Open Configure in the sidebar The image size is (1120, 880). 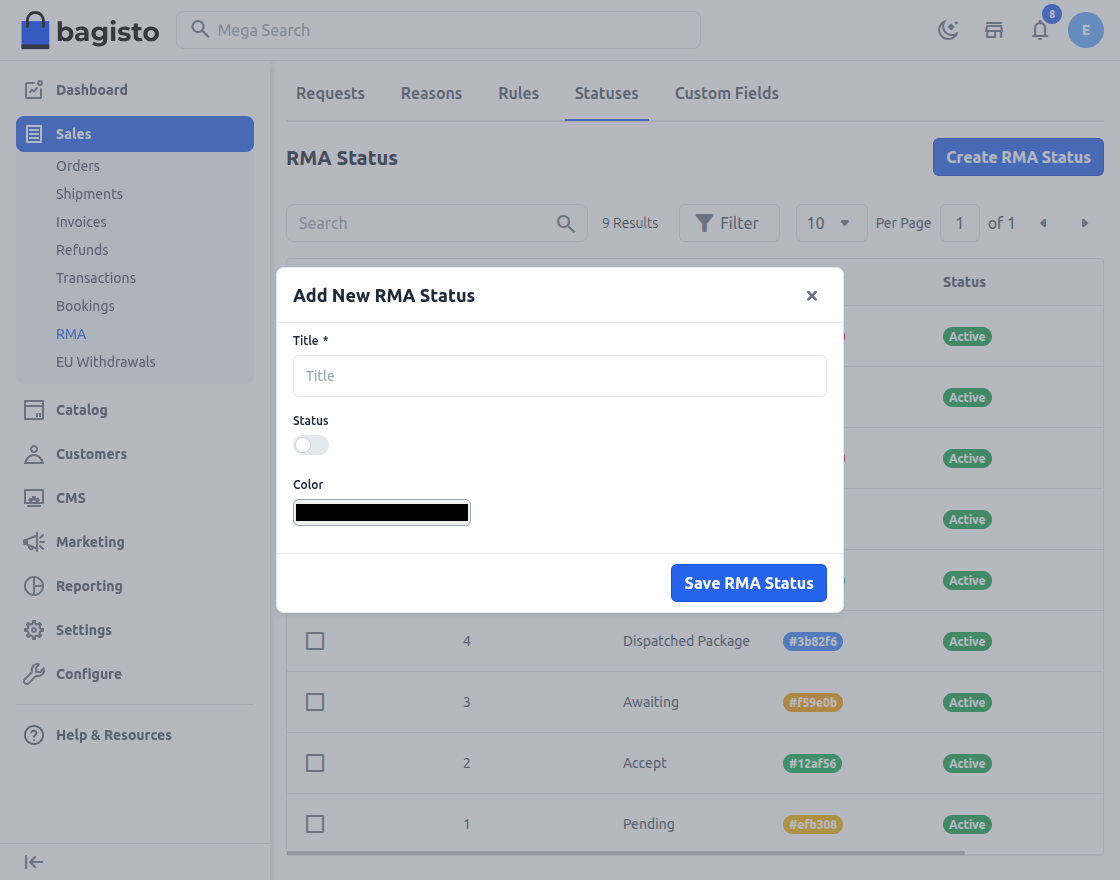point(135,674)
